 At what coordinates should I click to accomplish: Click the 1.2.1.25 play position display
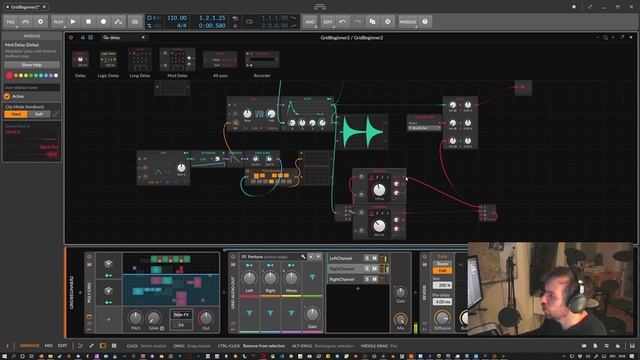[212, 18]
